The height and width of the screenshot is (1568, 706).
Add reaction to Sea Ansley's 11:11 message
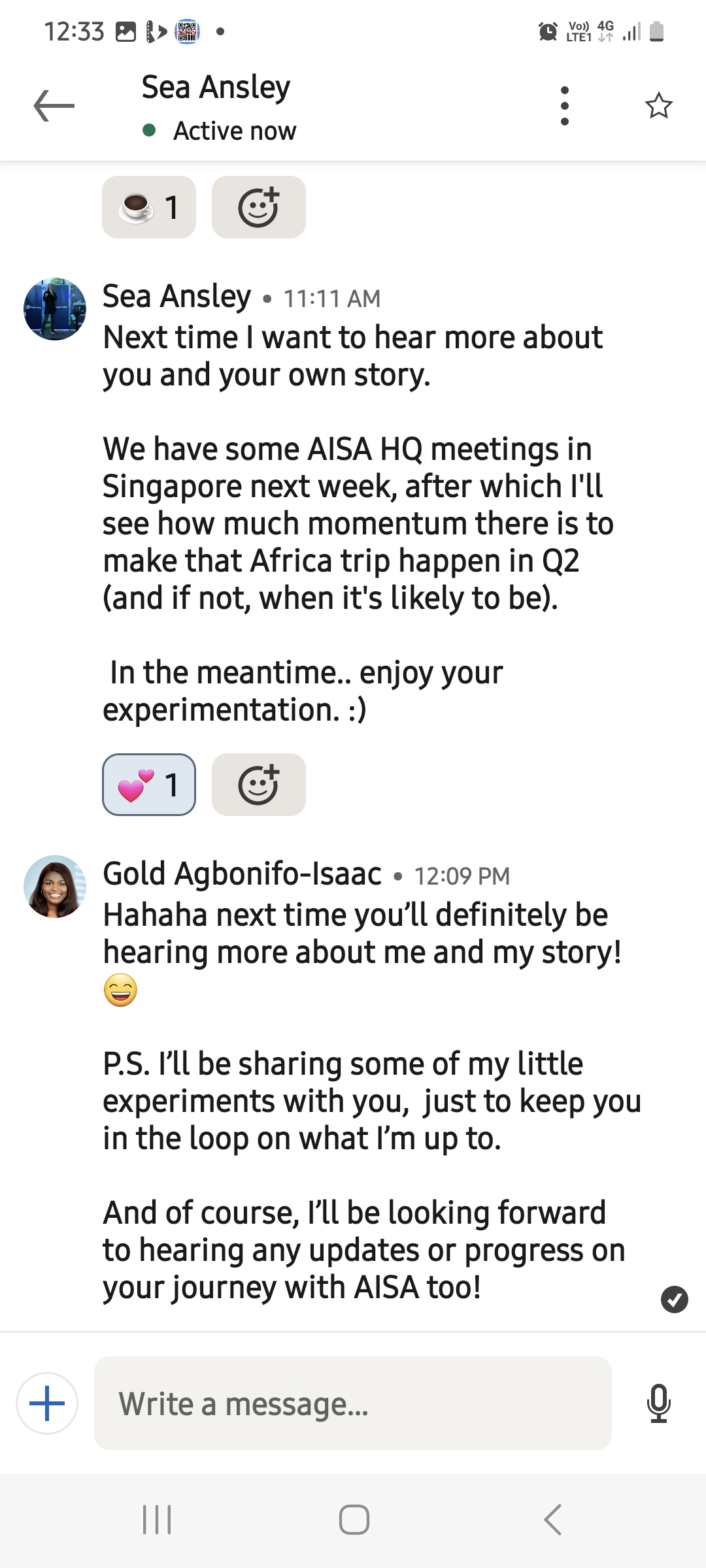(258, 785)
